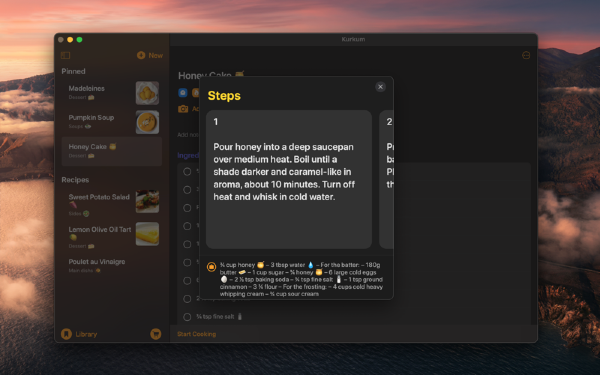Close the Steps popup
The width and height of the screenshot is (600, 375).
pyautogui.click(x=380, y=87)
